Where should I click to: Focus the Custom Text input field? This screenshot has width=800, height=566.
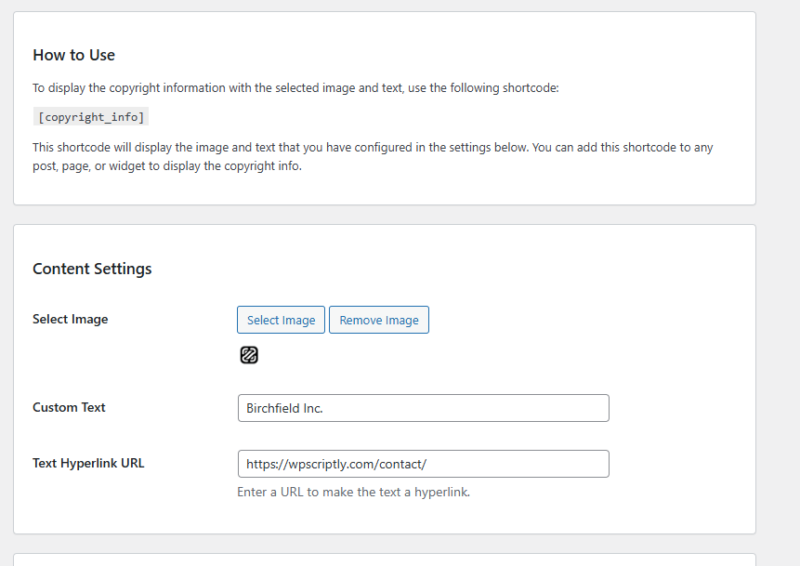[x=423, y=408]
